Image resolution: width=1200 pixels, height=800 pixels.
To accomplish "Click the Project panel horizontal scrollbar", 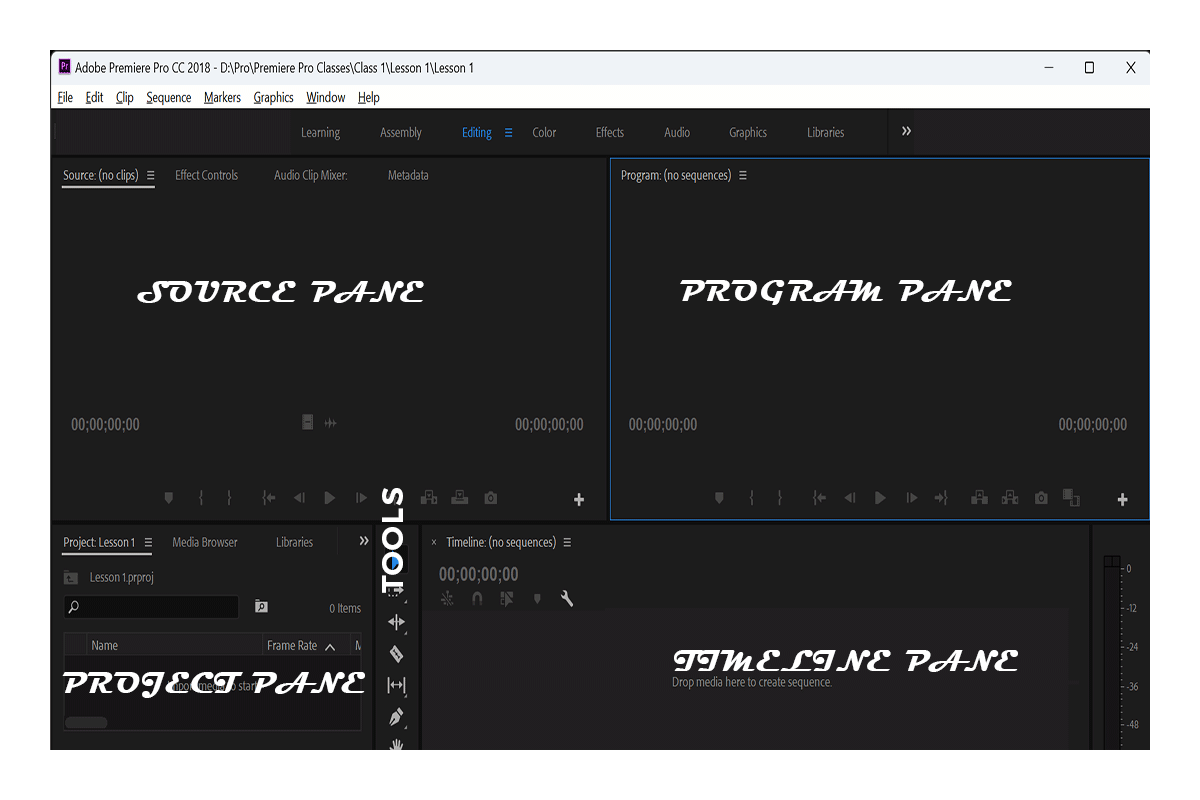I will 86,722.
